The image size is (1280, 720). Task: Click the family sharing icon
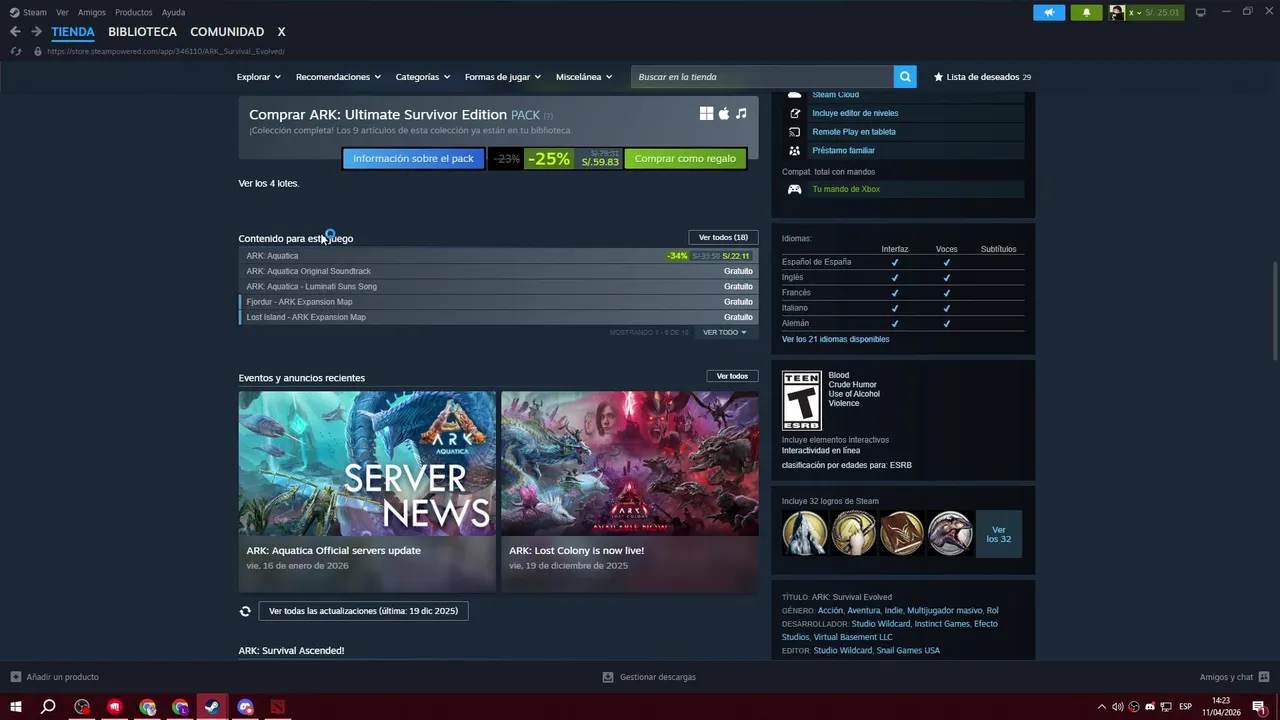coord(794,150)
